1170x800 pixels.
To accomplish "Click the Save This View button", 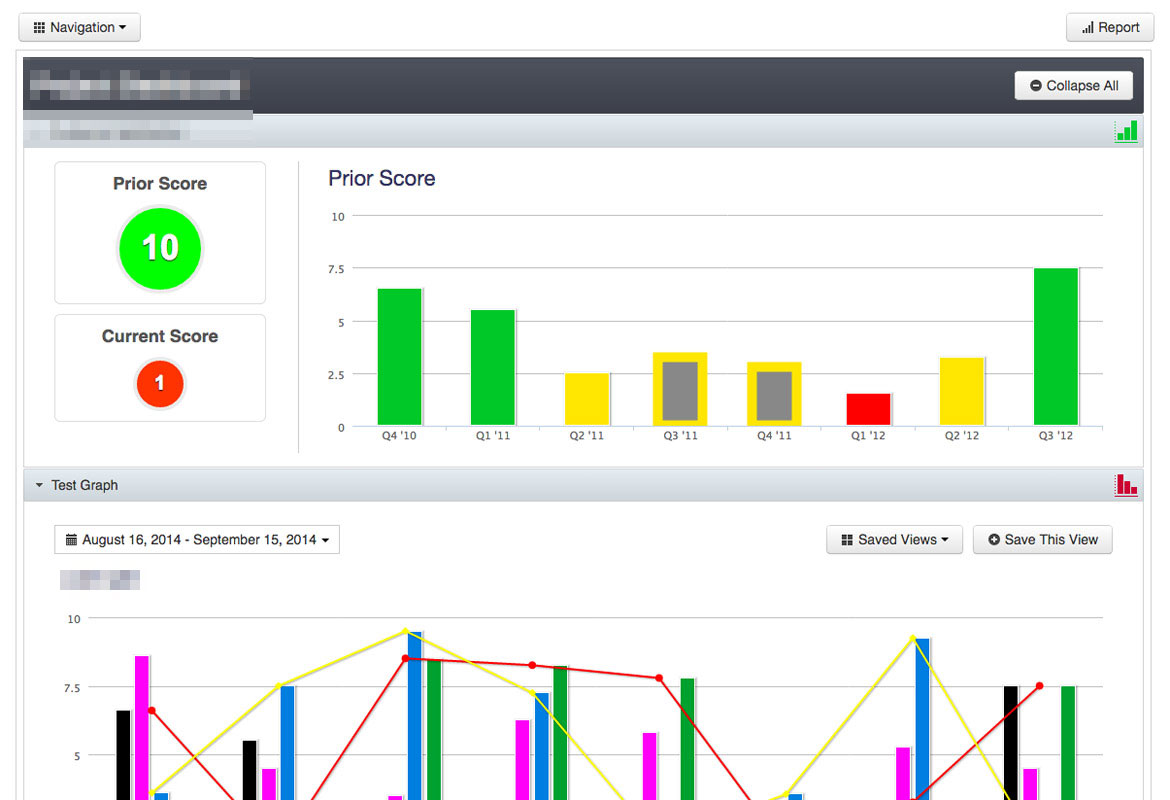I will (x=1042, y=540).
